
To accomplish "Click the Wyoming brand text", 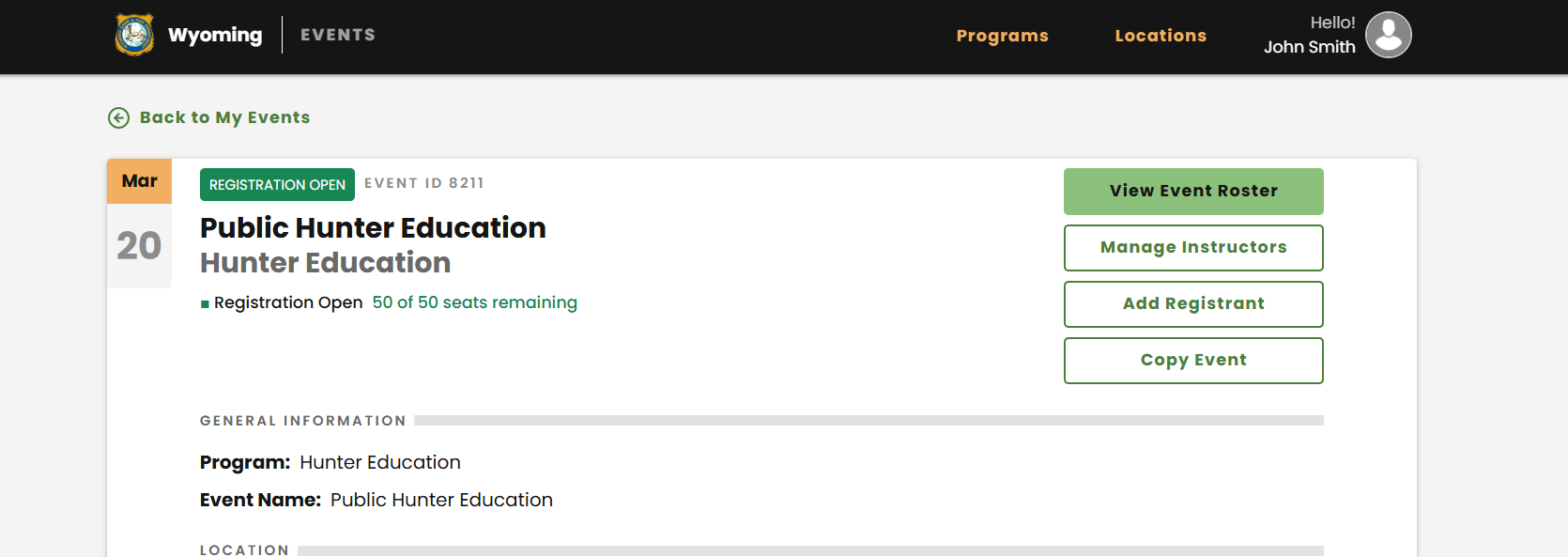I will tap(215, 36).
